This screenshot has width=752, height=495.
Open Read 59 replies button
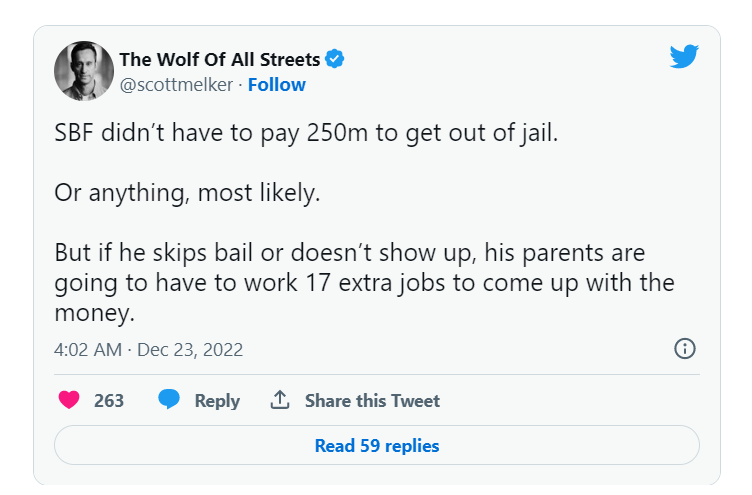(x=376, y=445)
